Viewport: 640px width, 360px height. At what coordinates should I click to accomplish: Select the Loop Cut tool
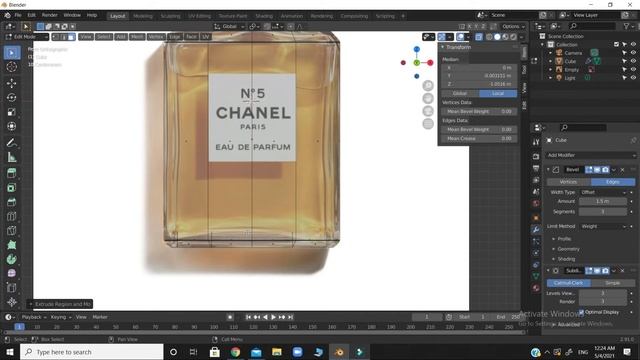12,216
